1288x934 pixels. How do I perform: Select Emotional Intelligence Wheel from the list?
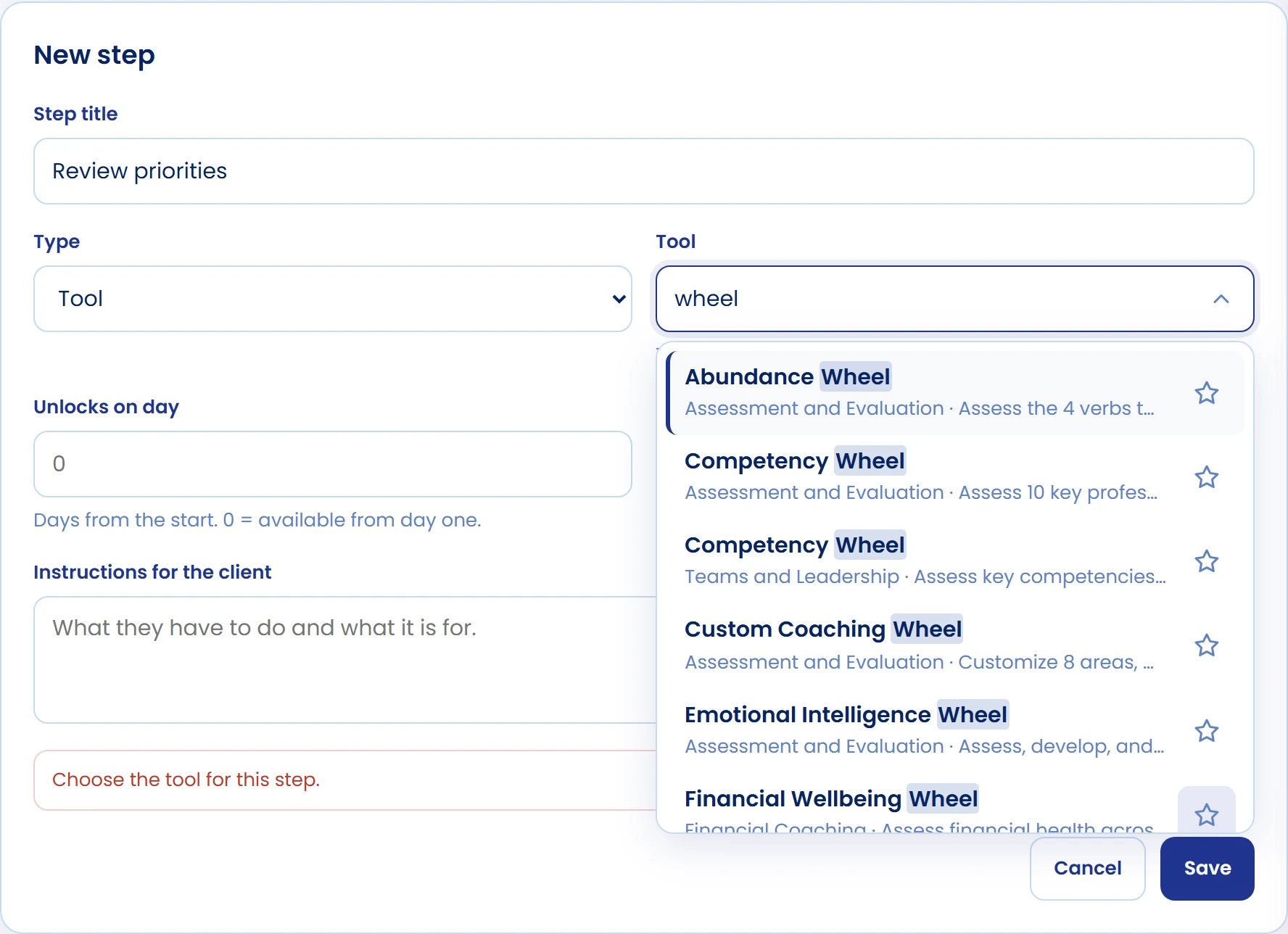tap(955, 731)
